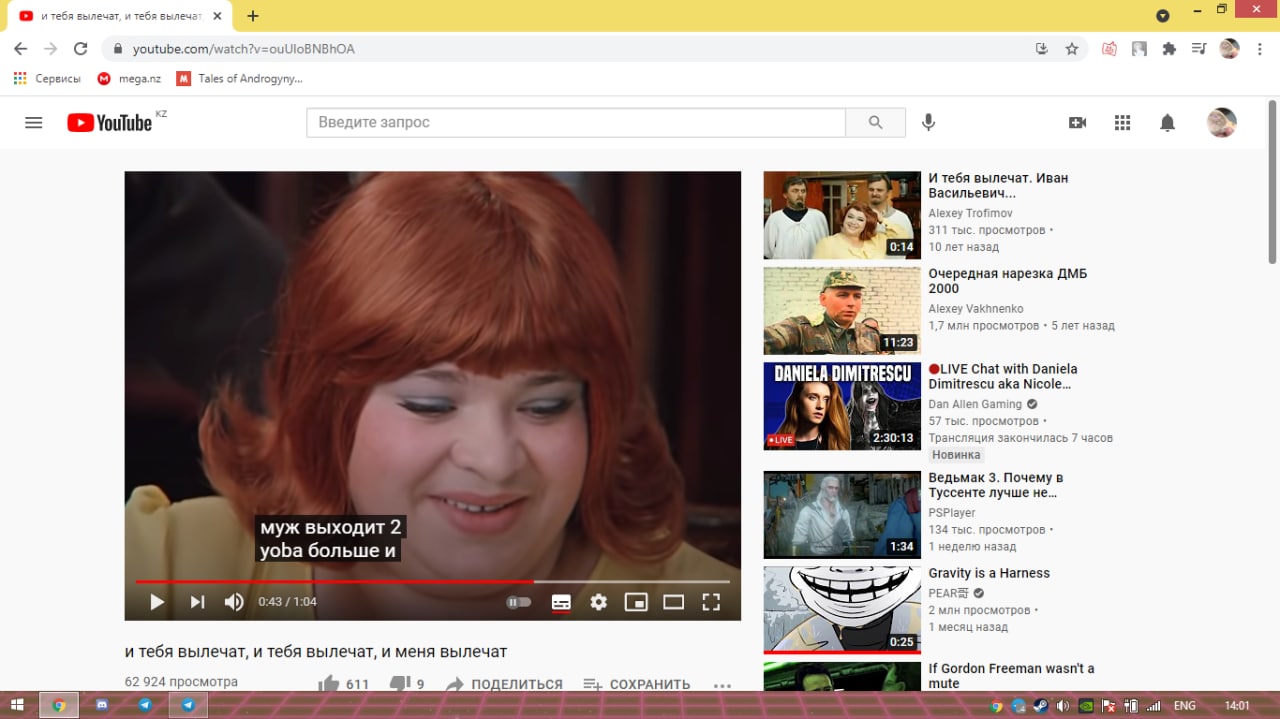Viewport: 1280px width, 719px height.
Task: Open the Extensions puzzle icon
Action: pyautogui.click(x=1169, y=48)
